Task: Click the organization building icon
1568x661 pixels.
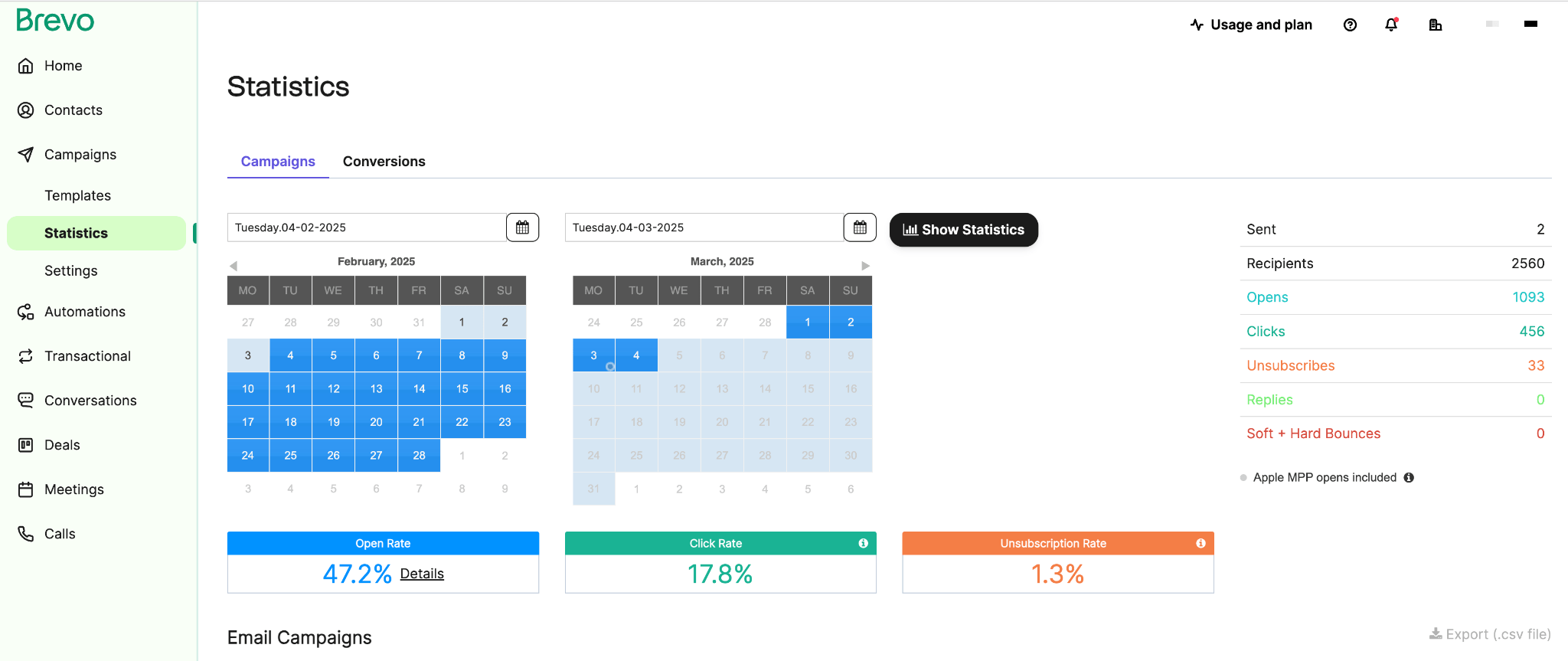Action: click(x=1436, y=25)
